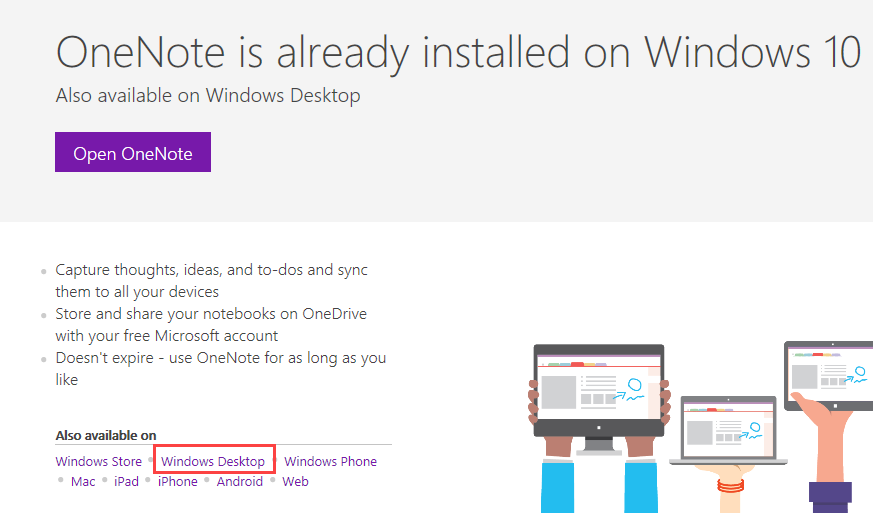Open the Windows Phone link
873x513 pixels.
(x=330, y=462)
